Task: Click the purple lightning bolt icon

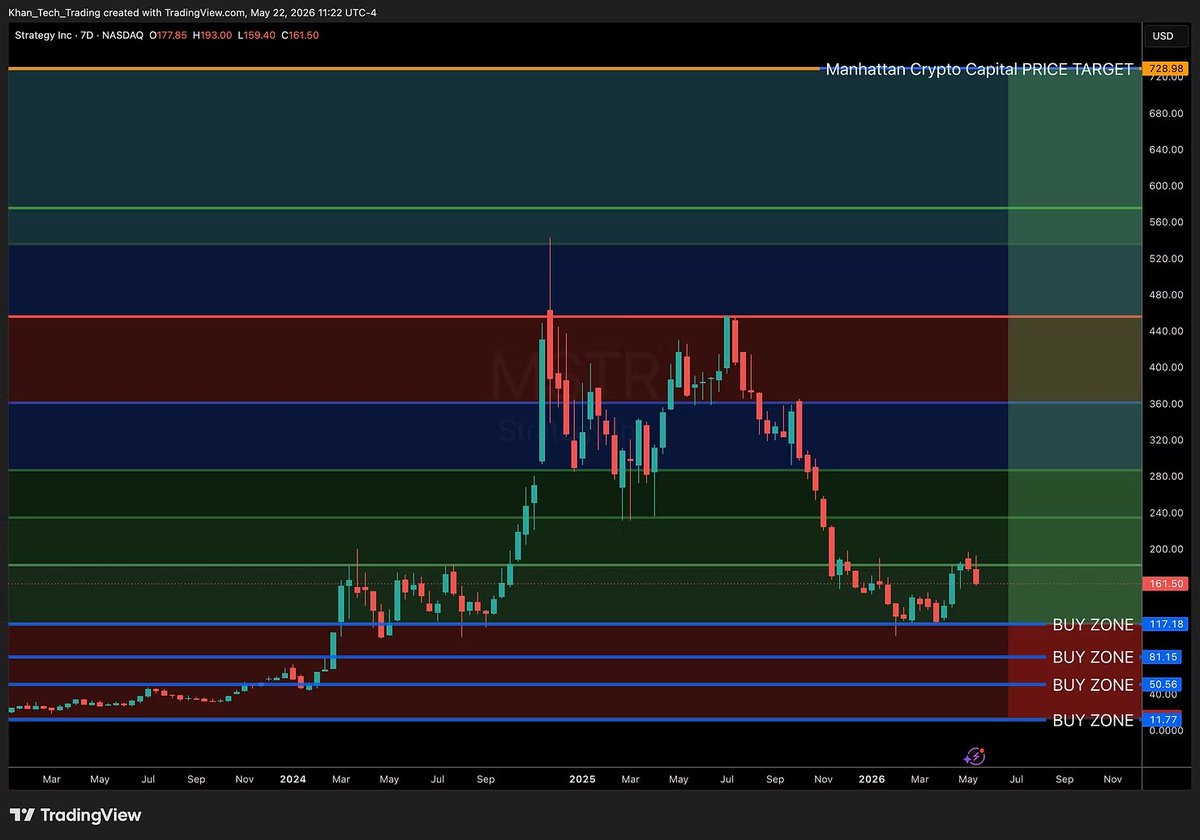Action: [x=975, y=757]
